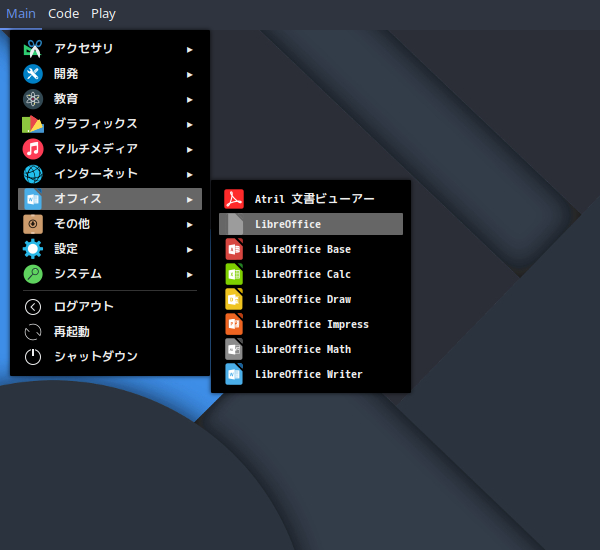
Task: Open the システム menu category
Action: pos(110,274)
